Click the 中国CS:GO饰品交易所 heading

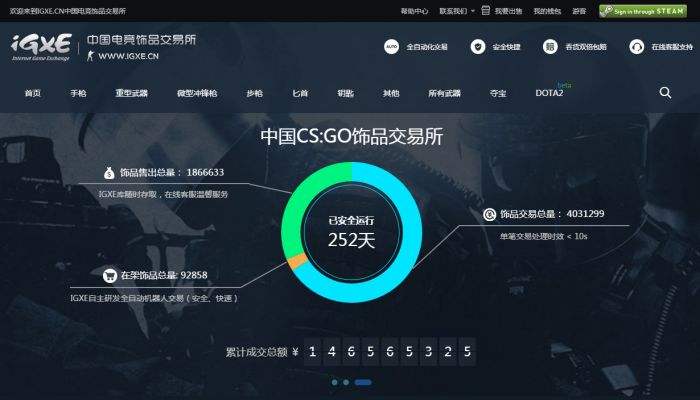352,137
